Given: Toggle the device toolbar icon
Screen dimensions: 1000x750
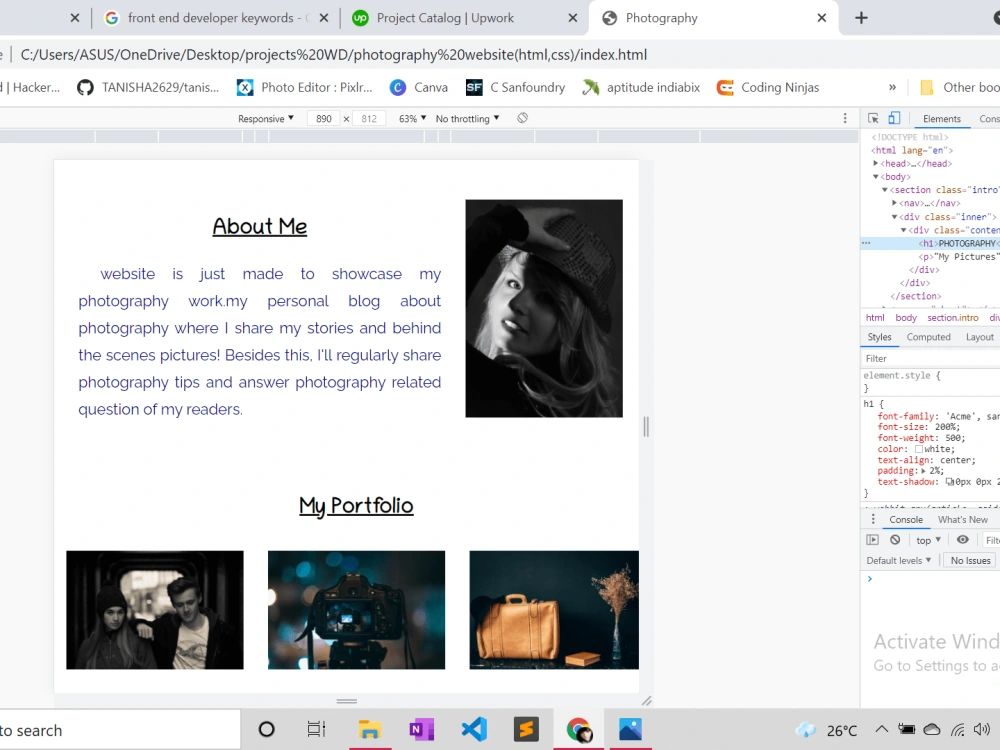Looking at the screenshot, I should click(x=894, y=119).
